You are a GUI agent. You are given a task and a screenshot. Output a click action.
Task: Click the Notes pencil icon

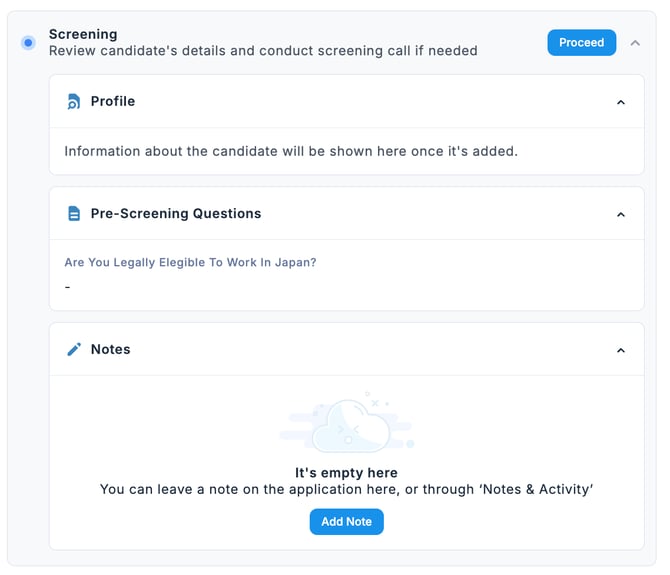tap(73, 349)
